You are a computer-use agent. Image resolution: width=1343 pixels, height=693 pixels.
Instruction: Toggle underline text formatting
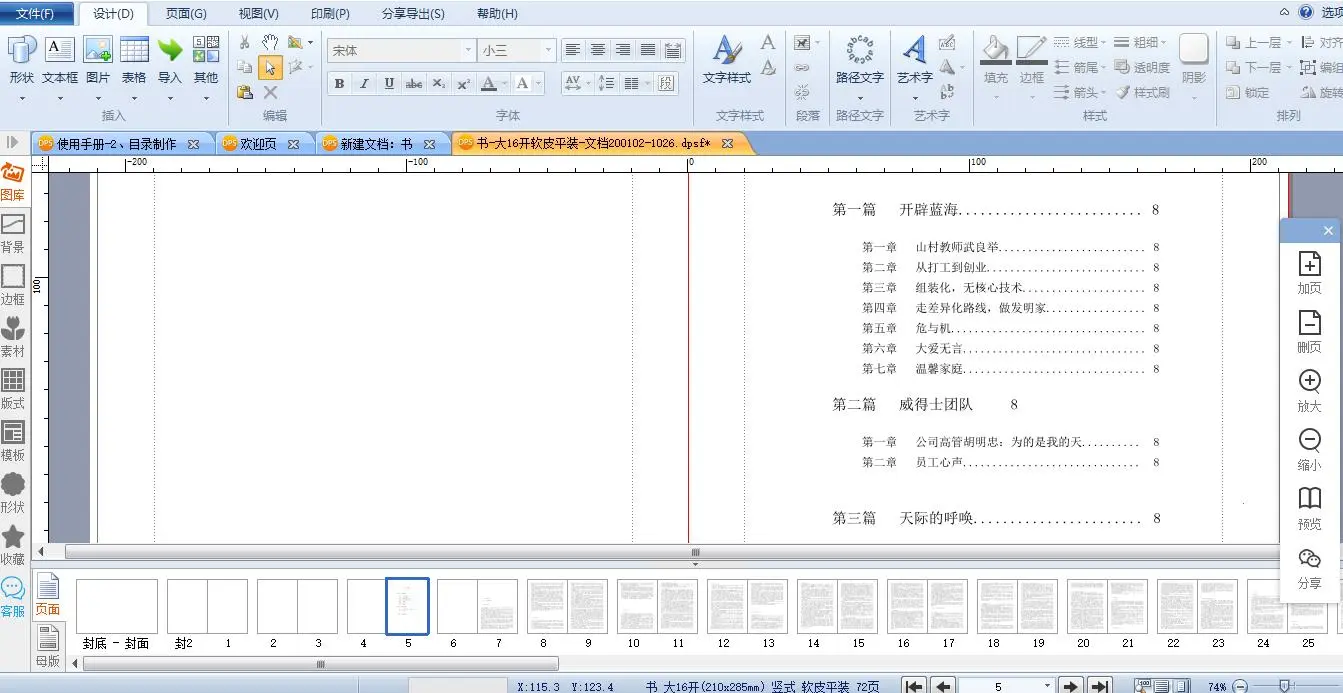[389, 84]
